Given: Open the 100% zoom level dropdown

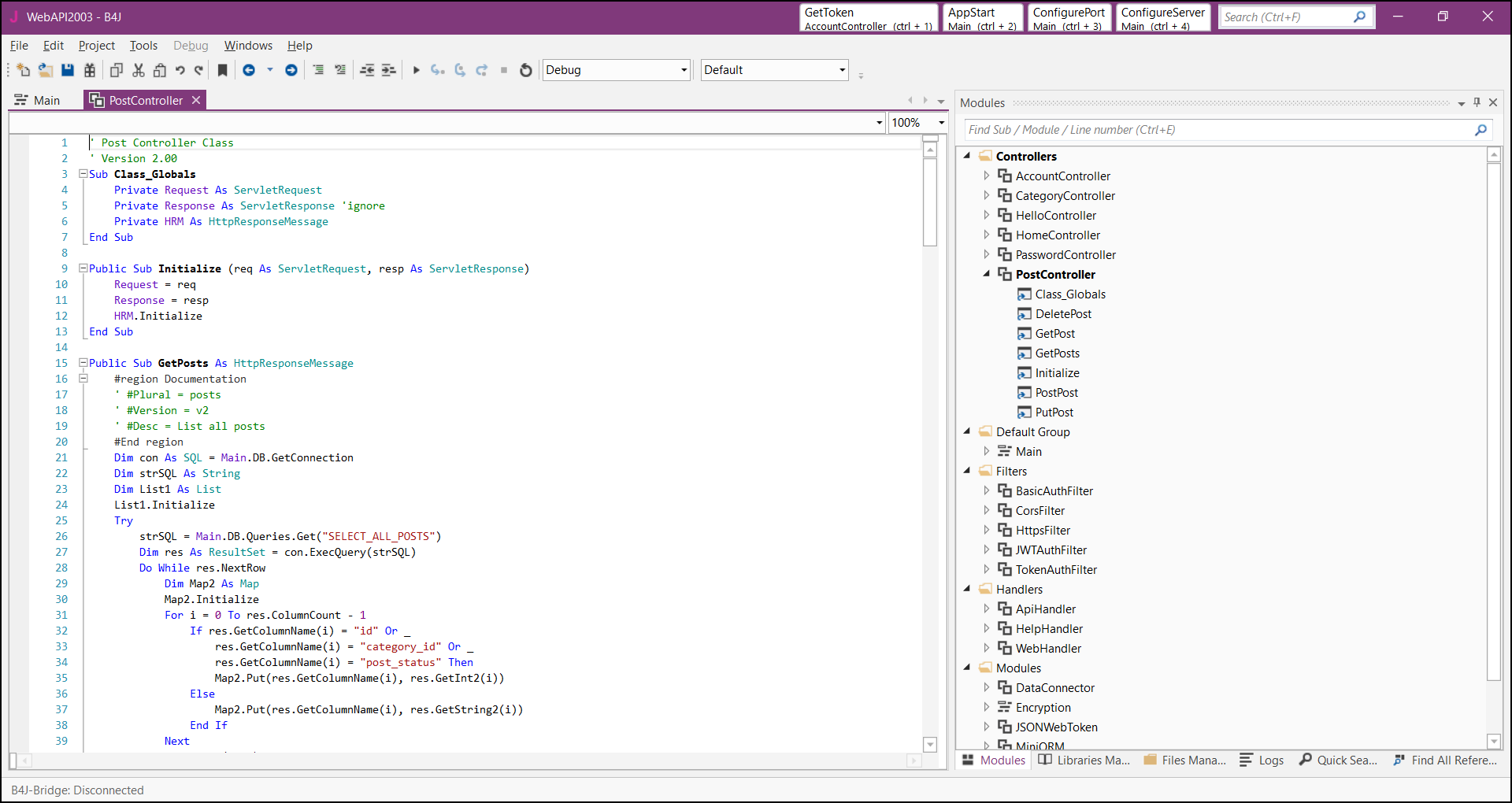Looking at the screenshot, I should pos(941,123).
